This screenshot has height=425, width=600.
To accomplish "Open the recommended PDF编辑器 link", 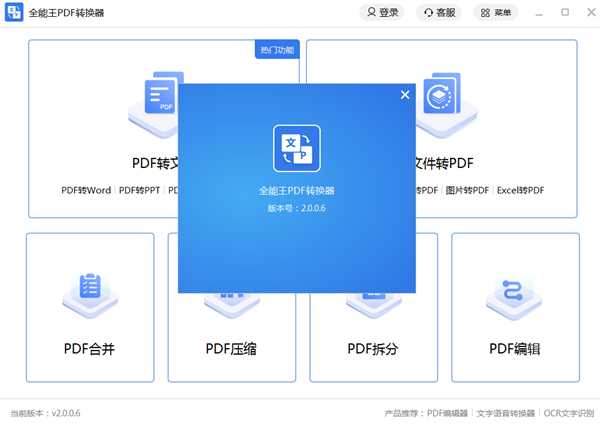I will [x=447, y=413].
